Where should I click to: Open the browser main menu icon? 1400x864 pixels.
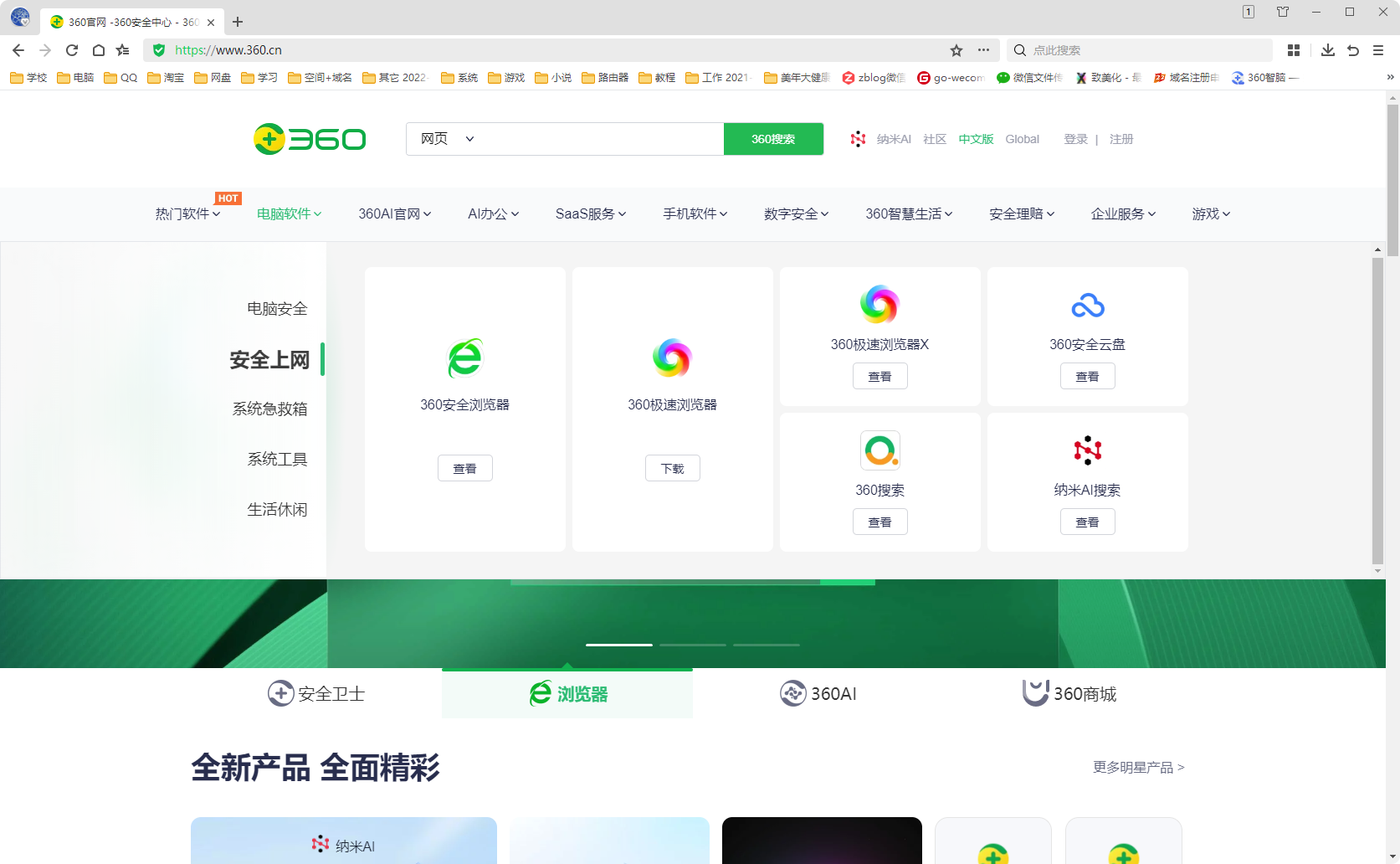pos(1378,50)
